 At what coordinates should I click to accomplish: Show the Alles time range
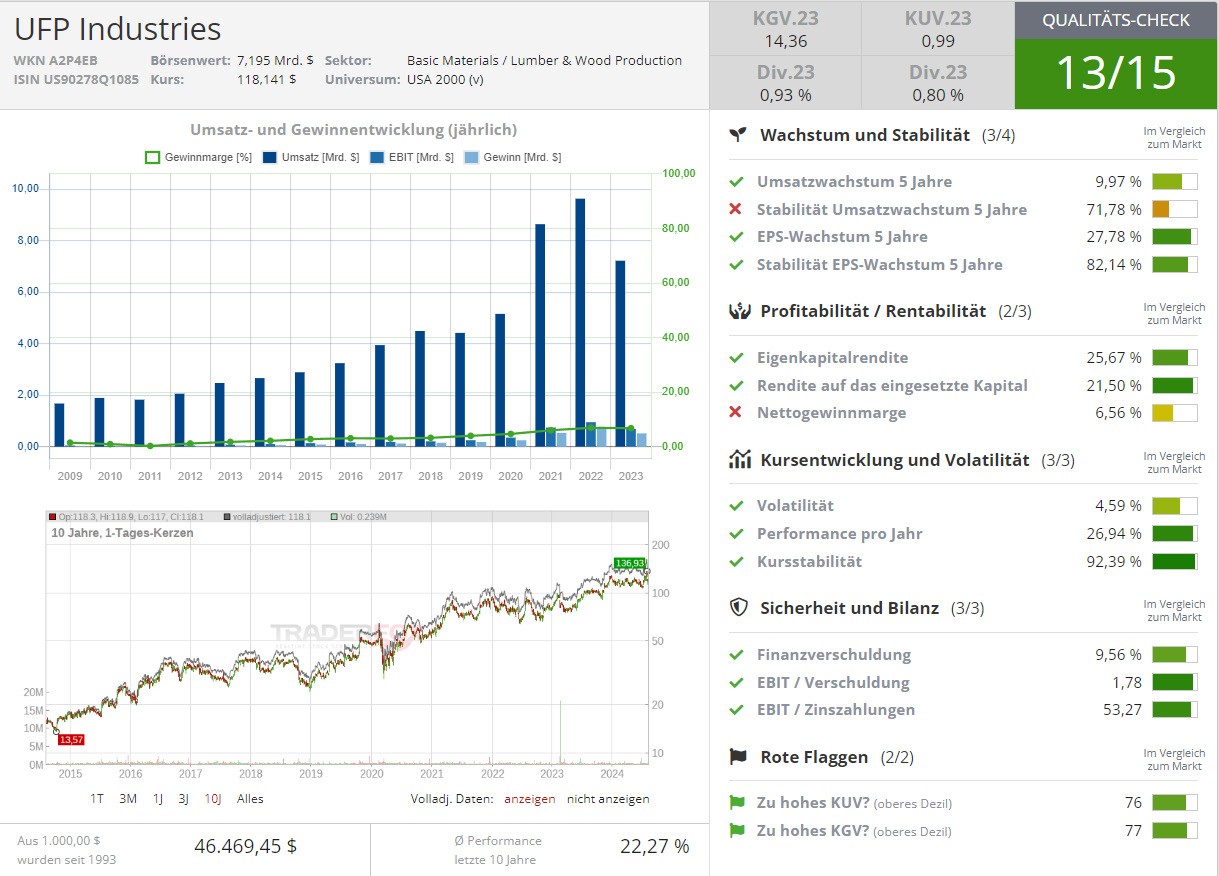[x=250, y=799]
